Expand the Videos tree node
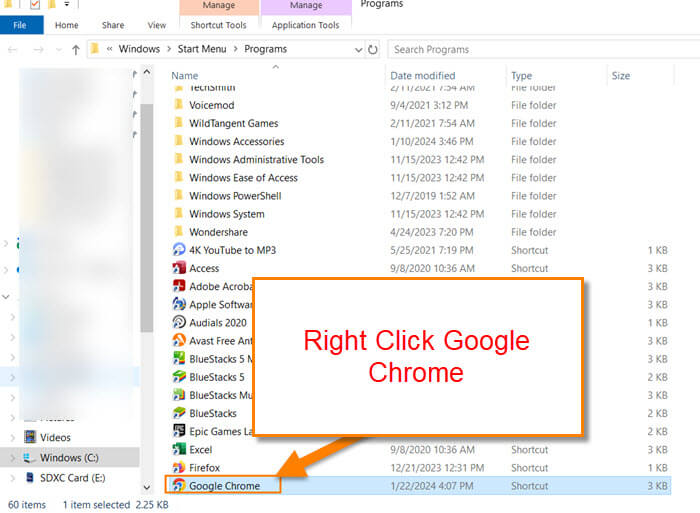 click(12, 438)
